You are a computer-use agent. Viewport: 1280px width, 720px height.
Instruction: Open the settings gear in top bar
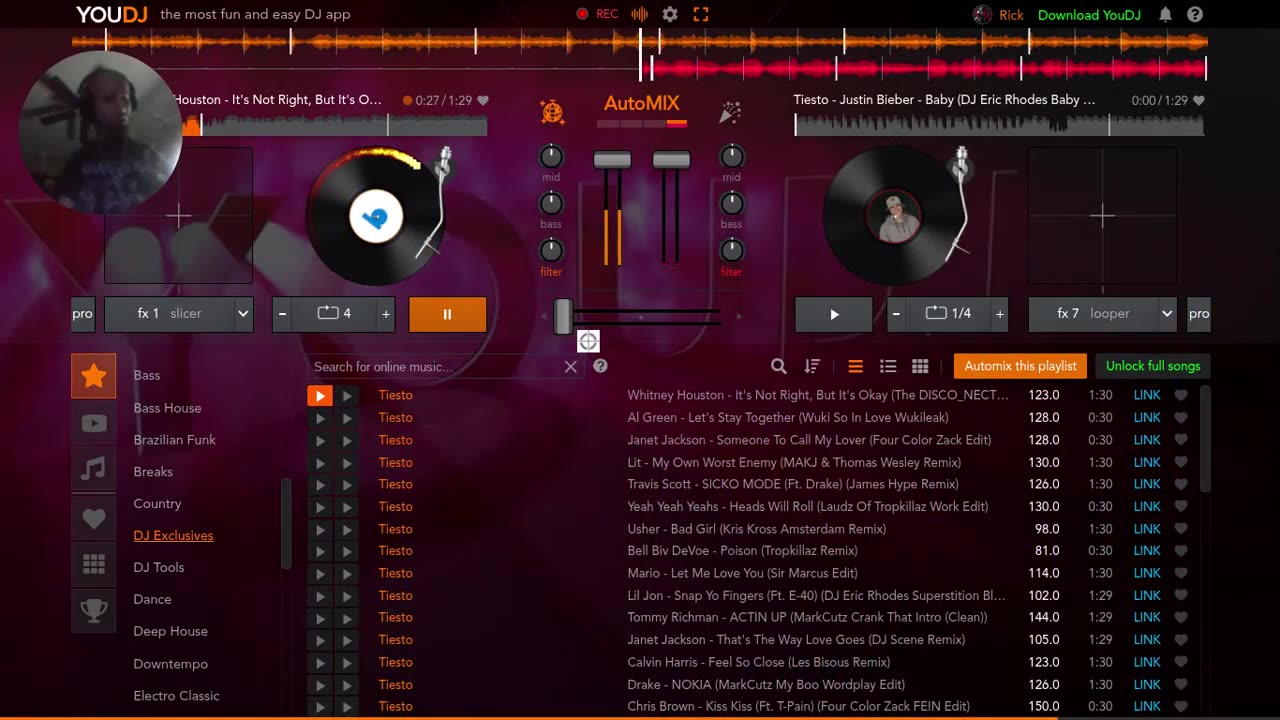pyautogui.click(x=670, y=14)
